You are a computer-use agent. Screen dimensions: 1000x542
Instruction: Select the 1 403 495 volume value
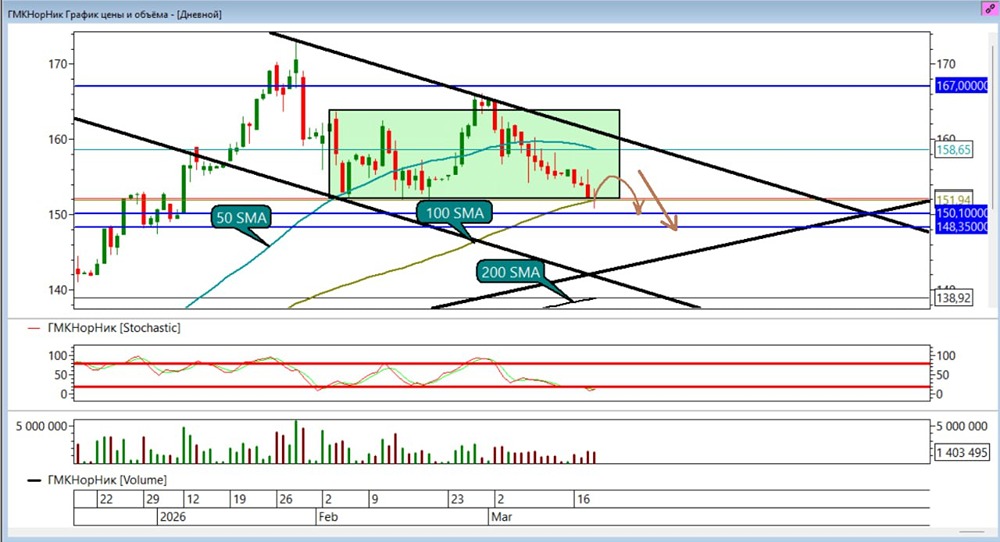(961, 453)
